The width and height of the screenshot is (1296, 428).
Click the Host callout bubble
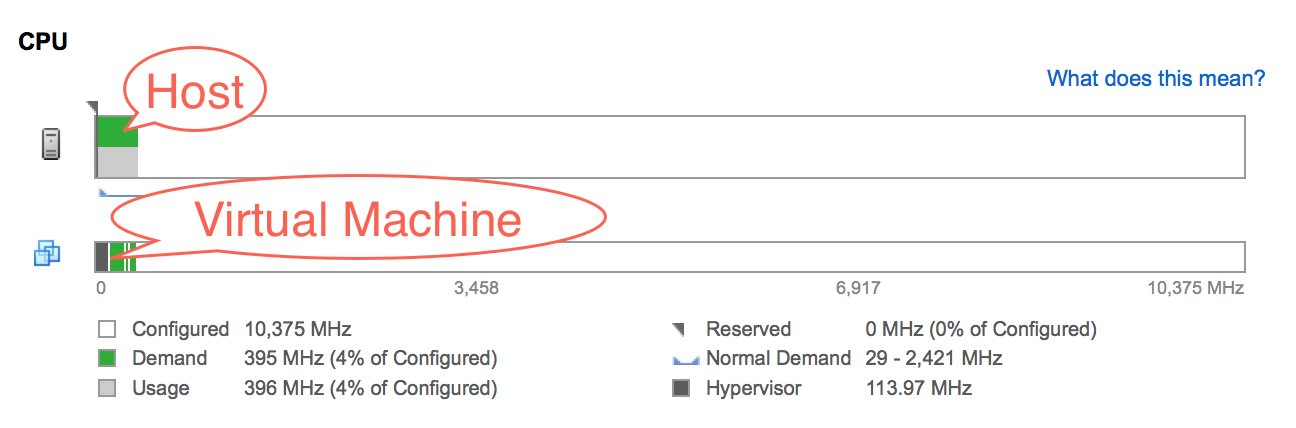[196, 92]
